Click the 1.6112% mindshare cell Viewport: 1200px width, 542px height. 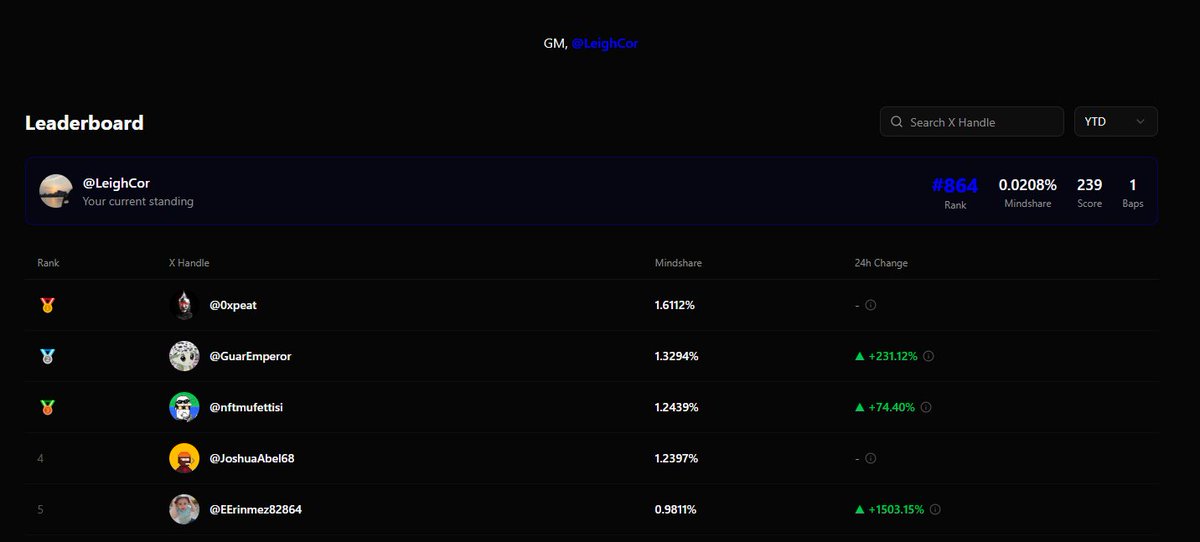675,305
